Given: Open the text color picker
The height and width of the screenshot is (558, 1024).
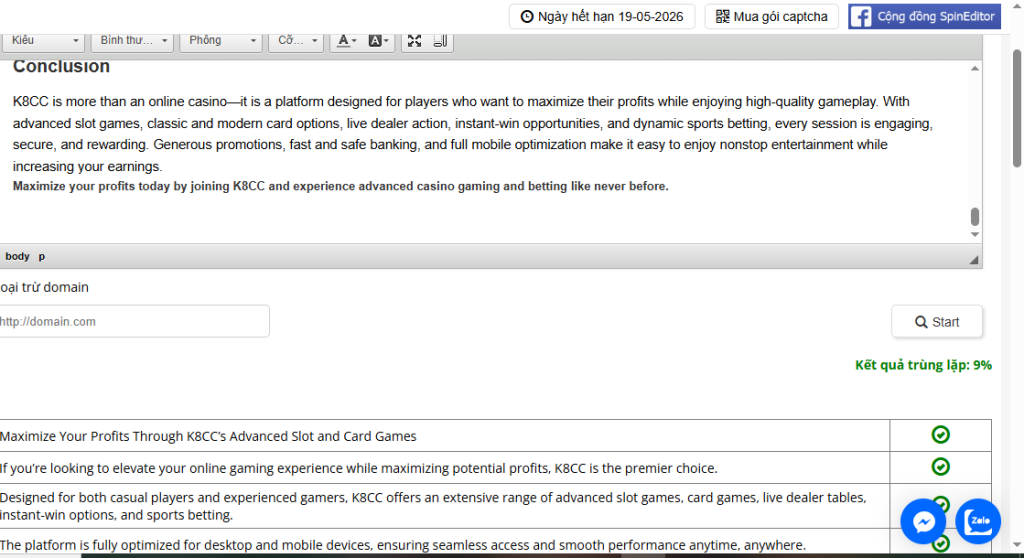Looking at the screenshot, I should point(347,41).
